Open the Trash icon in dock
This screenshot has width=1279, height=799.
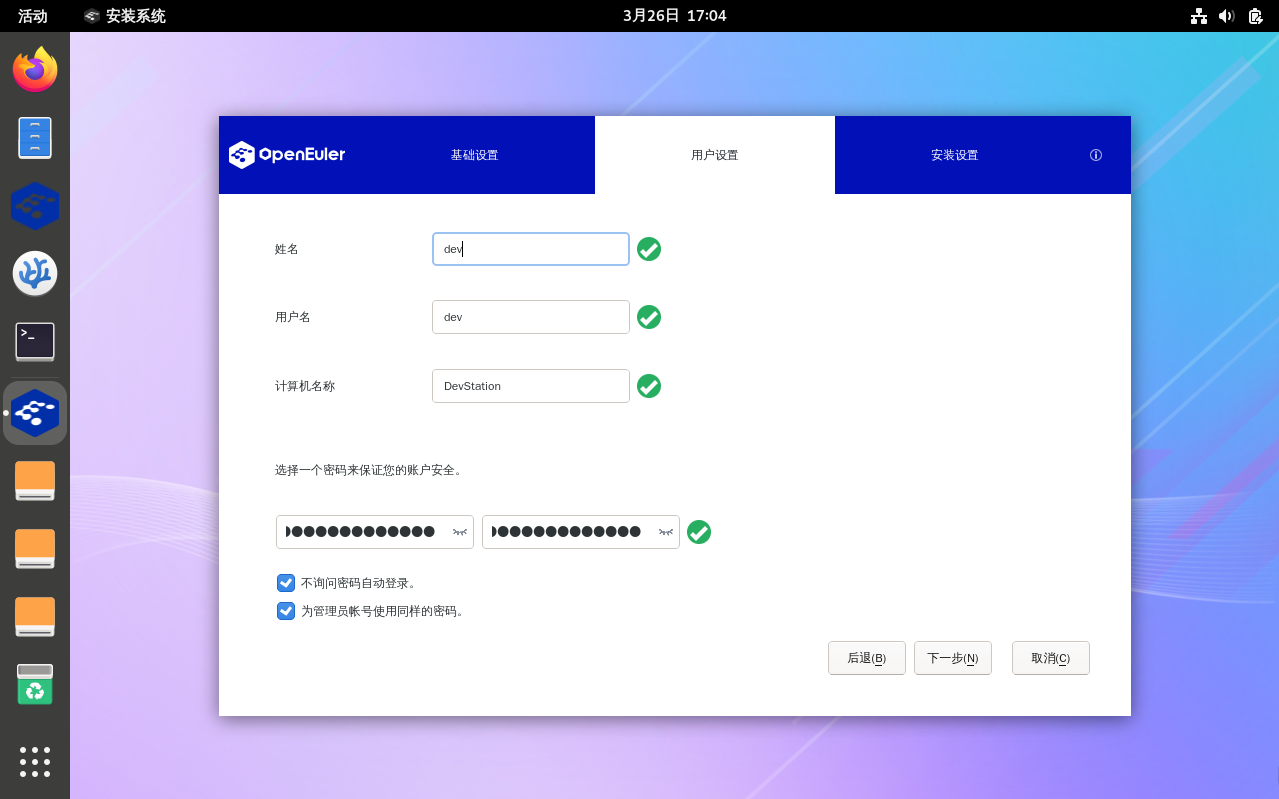click(35, 685)
